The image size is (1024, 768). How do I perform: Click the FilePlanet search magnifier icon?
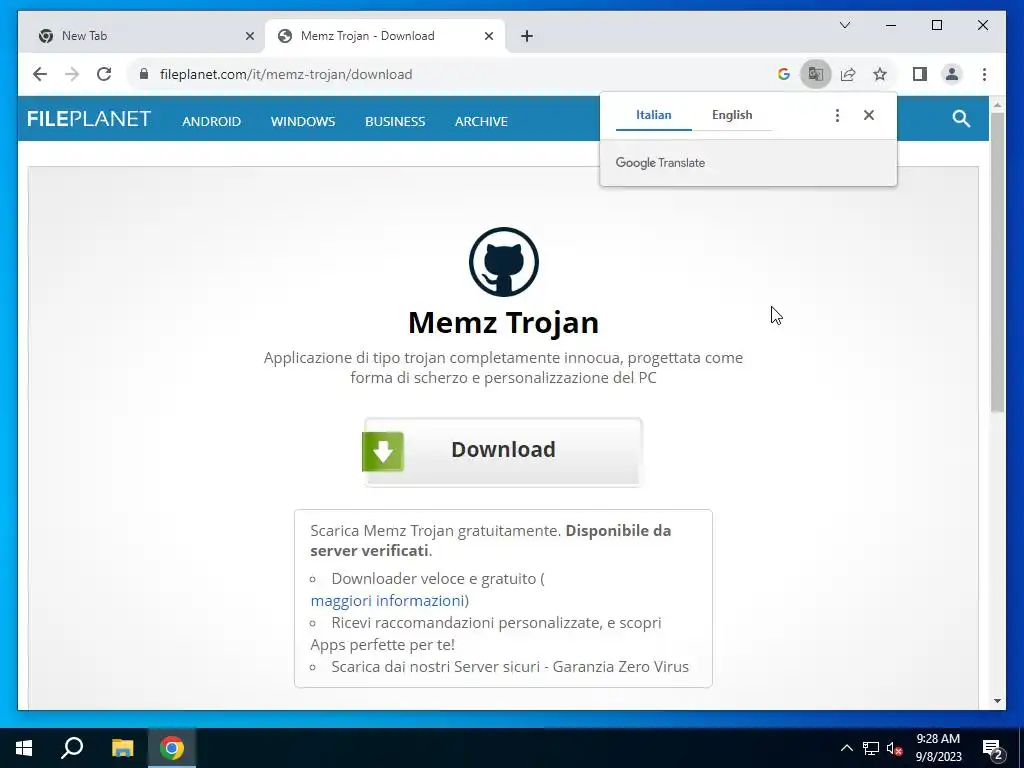961,118
